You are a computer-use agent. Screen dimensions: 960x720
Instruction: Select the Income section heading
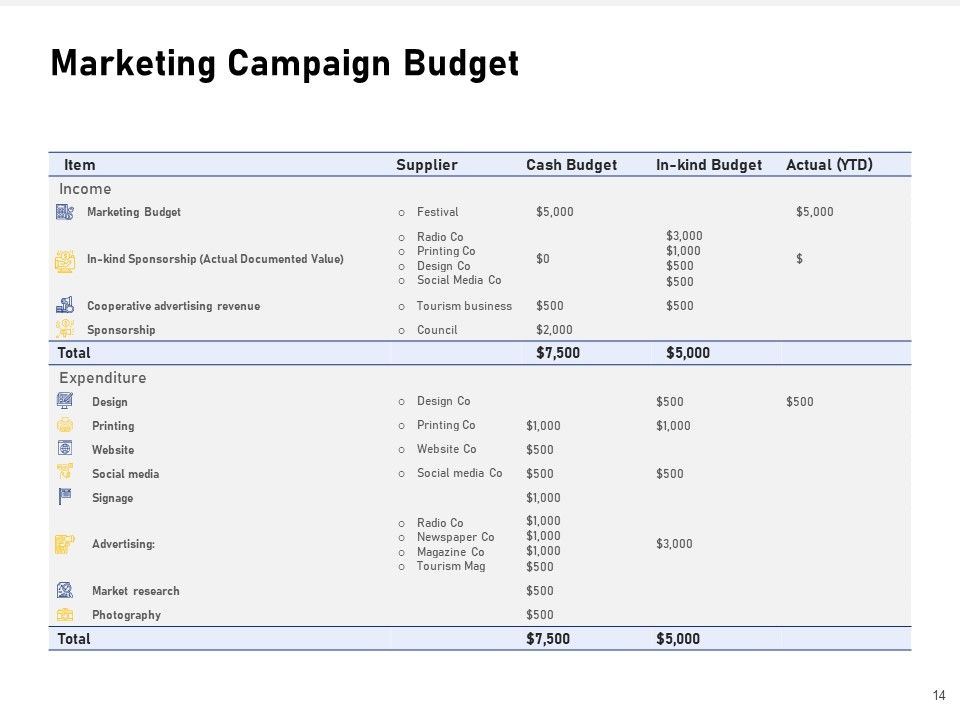(x=85, y=189)
